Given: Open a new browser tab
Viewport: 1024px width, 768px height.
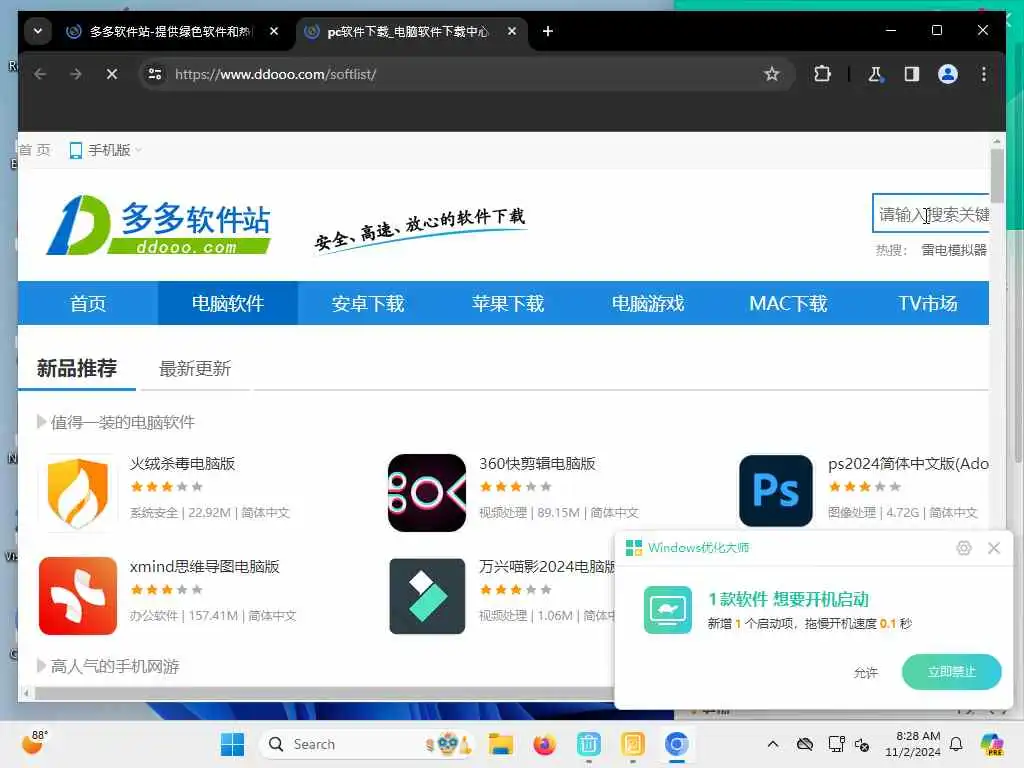Looking at the screenshot, I should pos(548,31).
